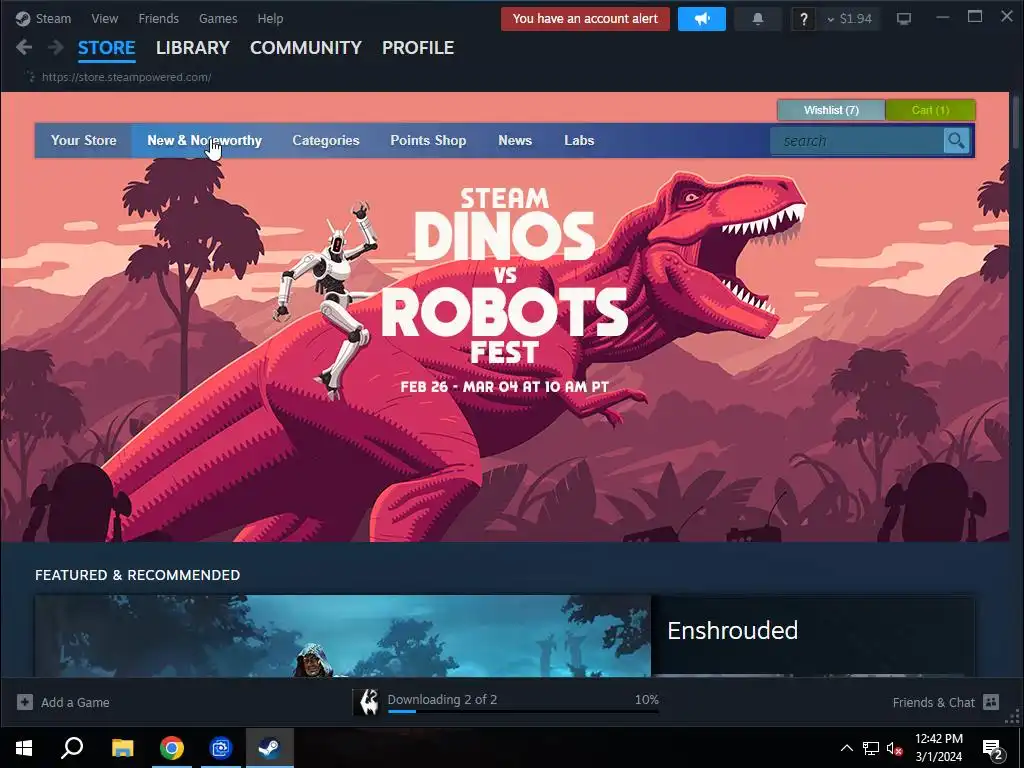Go back with the left arrow icon
Viewport: 1024px width, 768px height.
(x=24, y=47)
